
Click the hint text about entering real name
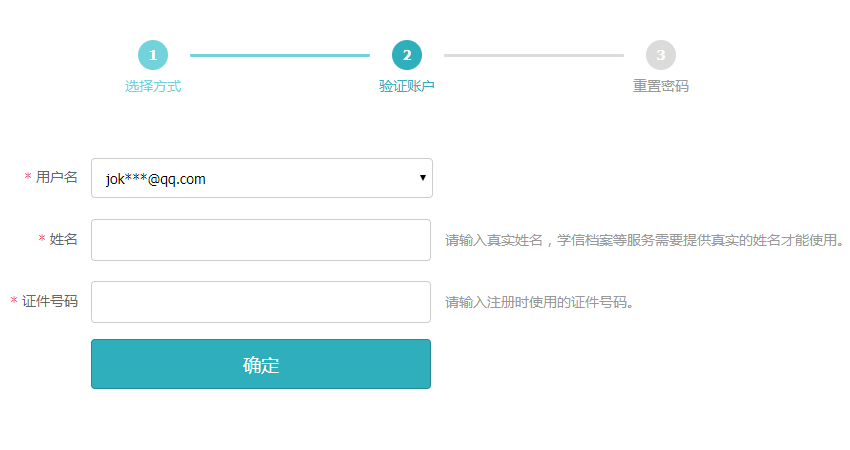pyautogui.click(x=645, y=241)
